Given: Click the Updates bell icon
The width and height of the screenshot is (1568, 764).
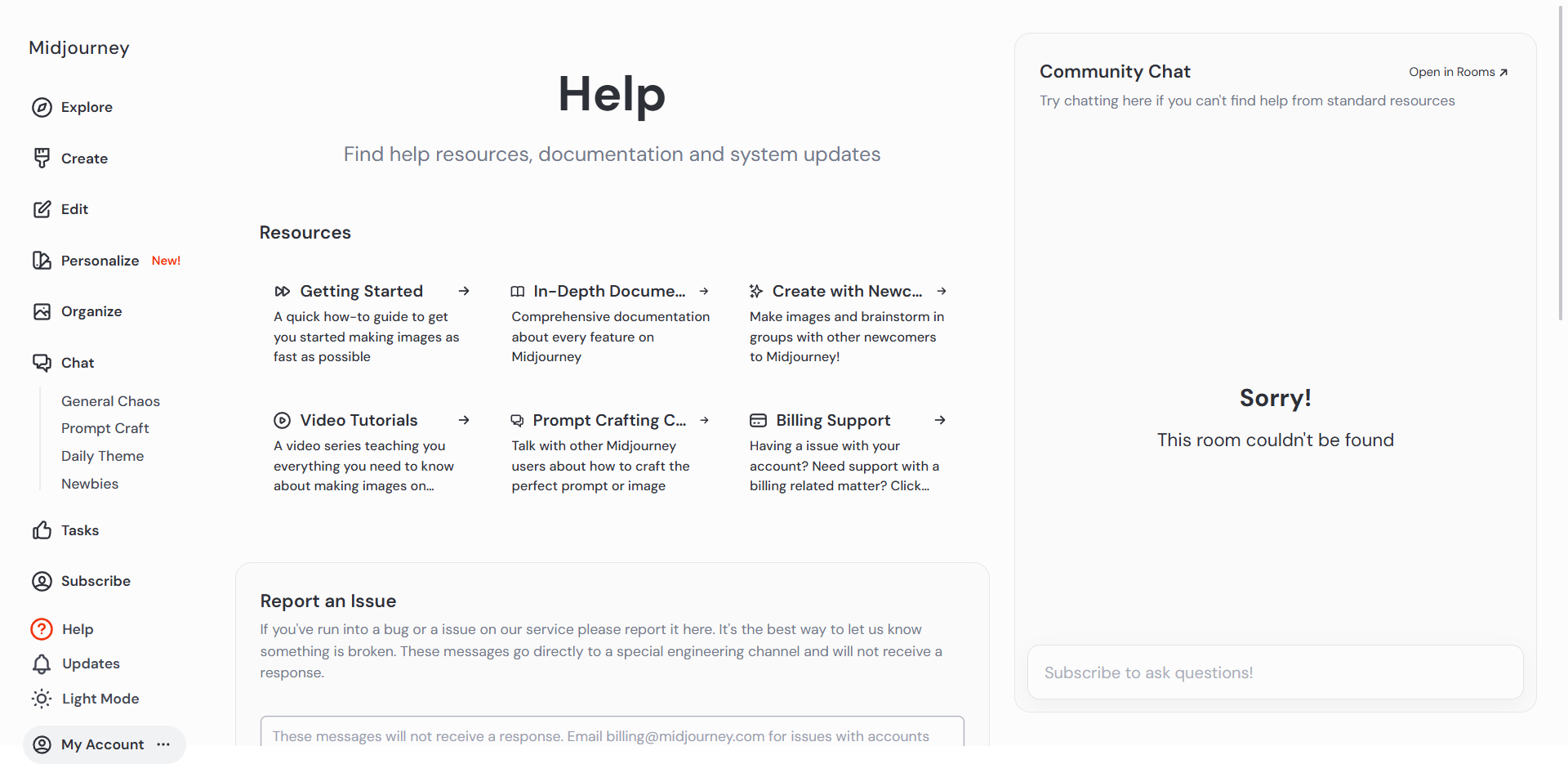Looking at the screenshot, I should (x=42, y=663).
